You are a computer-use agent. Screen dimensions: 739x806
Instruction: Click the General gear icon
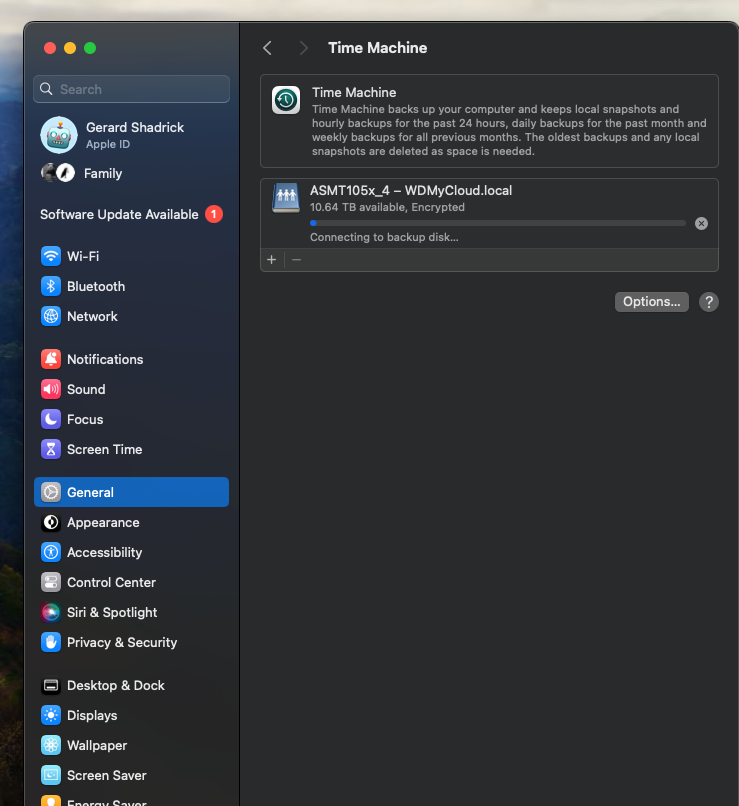pos(51,492)
